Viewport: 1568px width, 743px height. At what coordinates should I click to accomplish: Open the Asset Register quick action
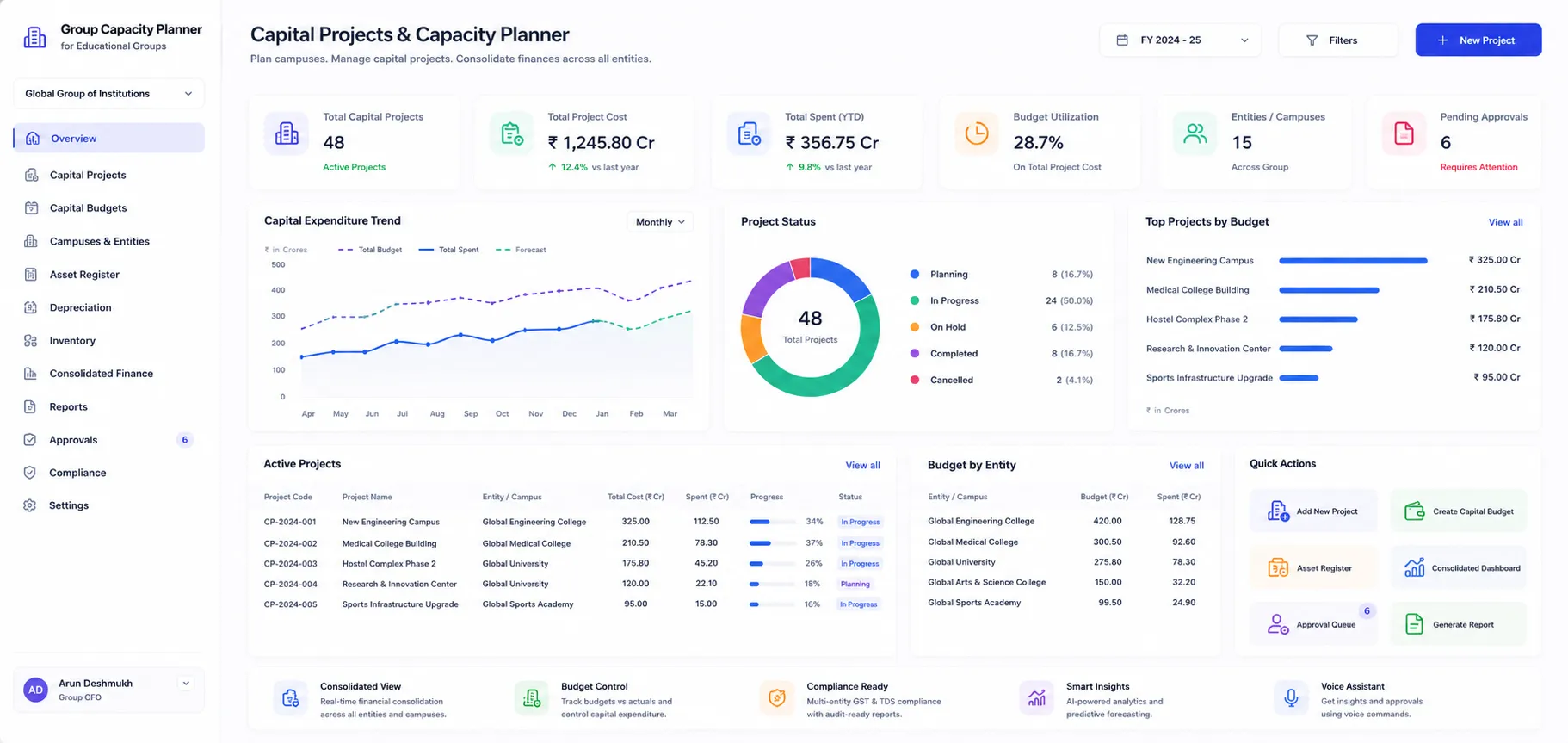tap(1313, 568)
